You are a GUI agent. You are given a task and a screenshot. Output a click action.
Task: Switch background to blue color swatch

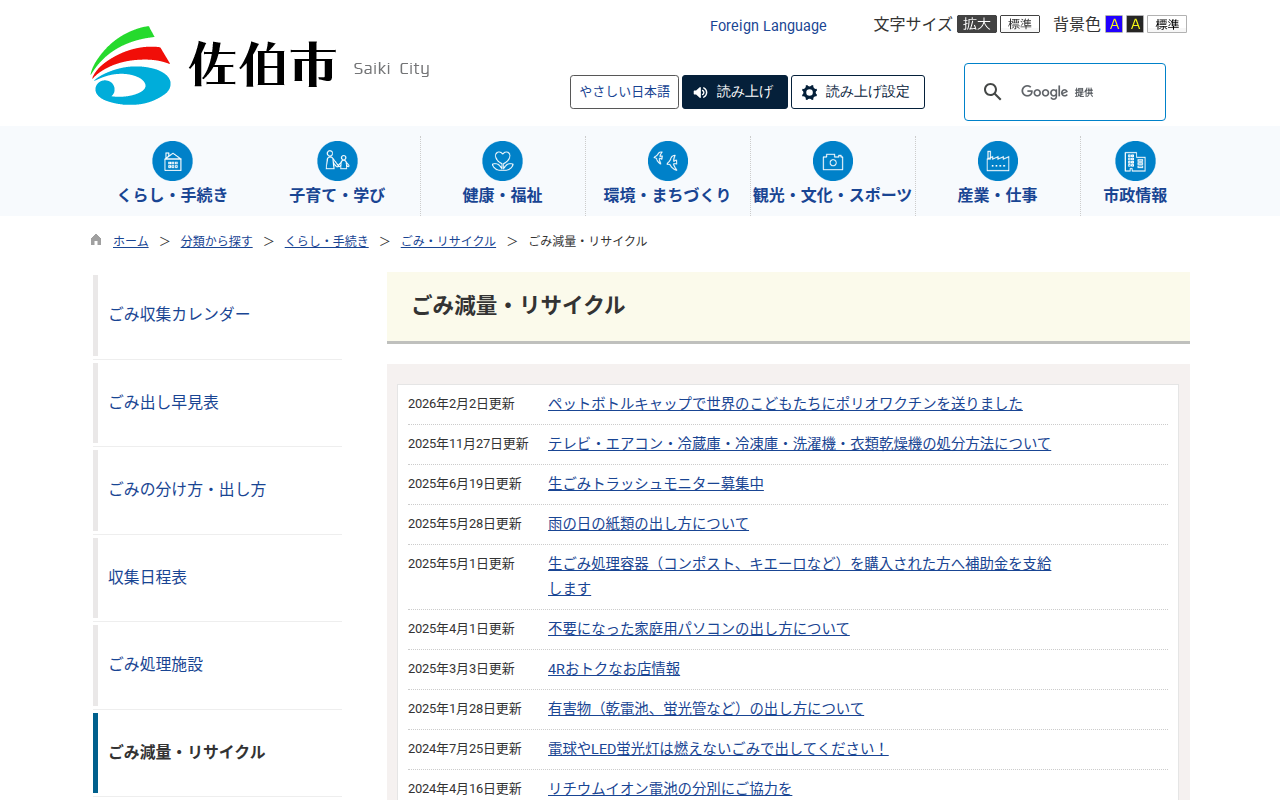click(x=1114, y=24)
